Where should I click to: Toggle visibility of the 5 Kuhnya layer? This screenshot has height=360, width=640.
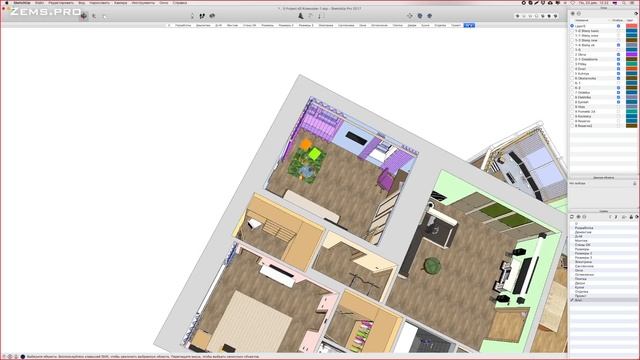click(x=618, y=73)
